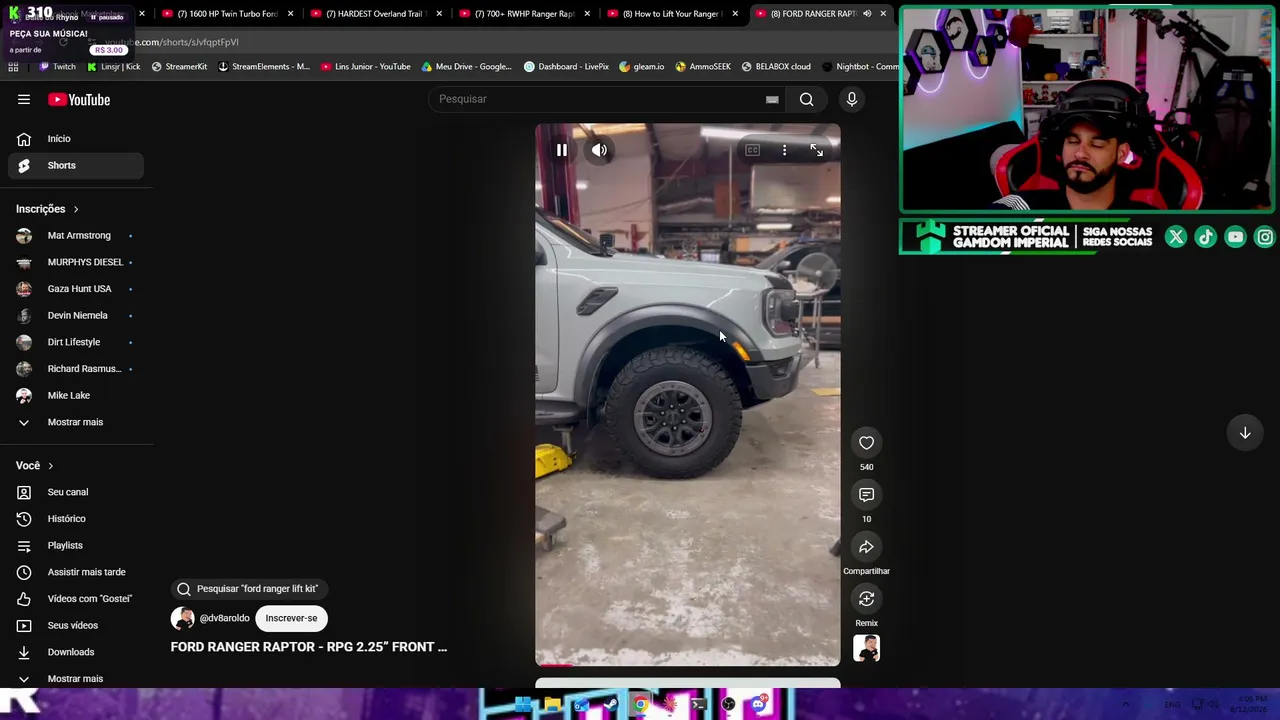Expand the Inscrições section chevron
Screen dimensions: 1280x720
[75, 209]
